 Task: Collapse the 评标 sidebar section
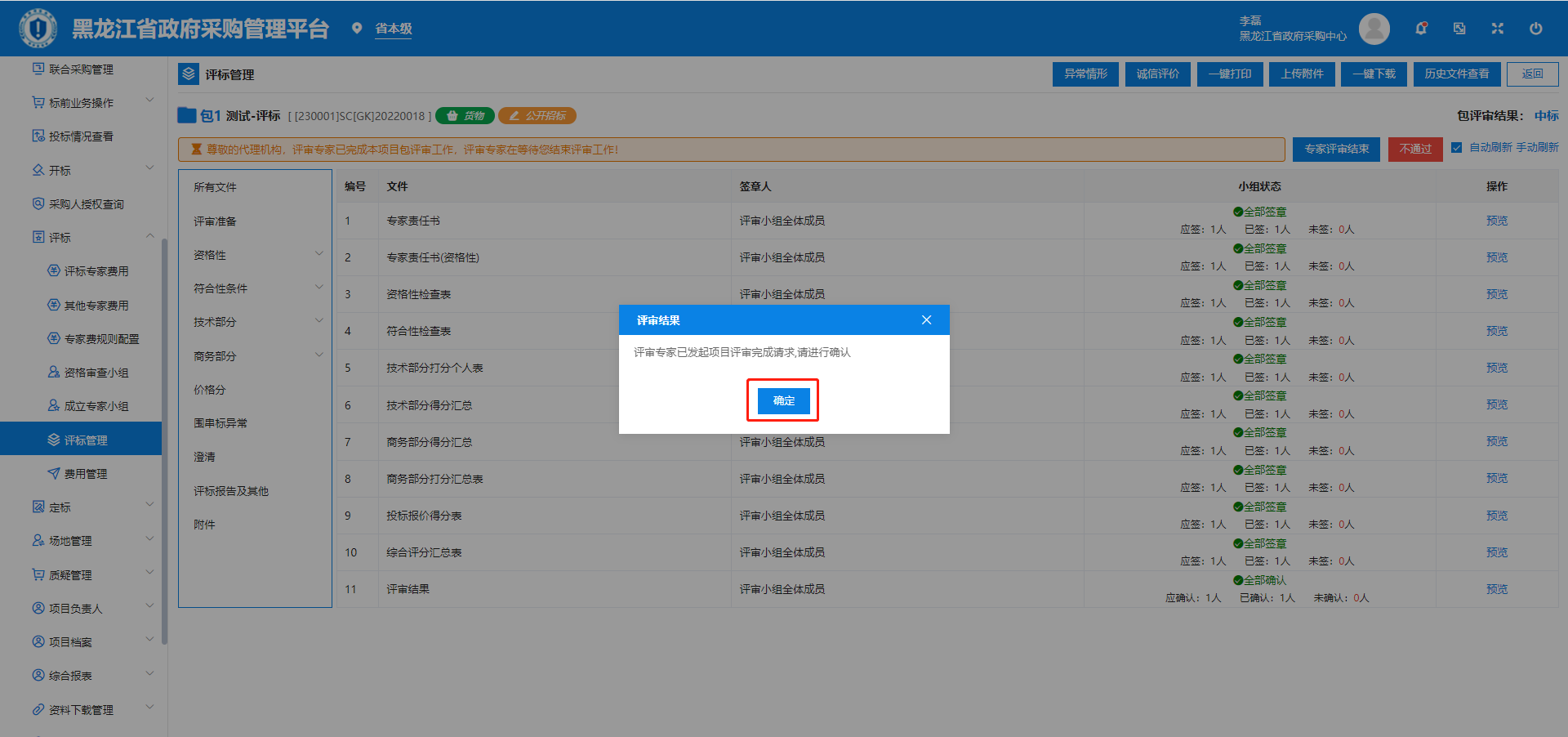[149, 236]
